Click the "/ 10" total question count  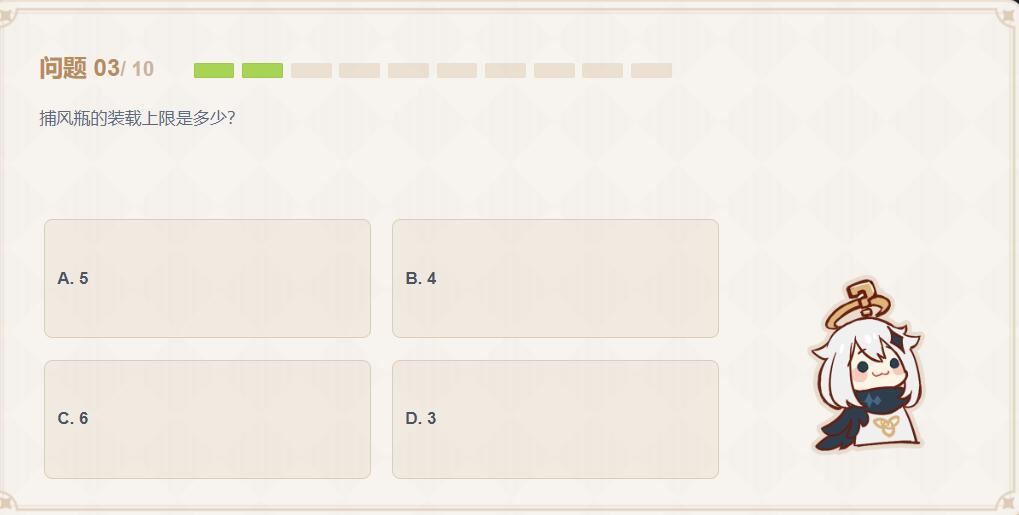[x=138, y=69]
